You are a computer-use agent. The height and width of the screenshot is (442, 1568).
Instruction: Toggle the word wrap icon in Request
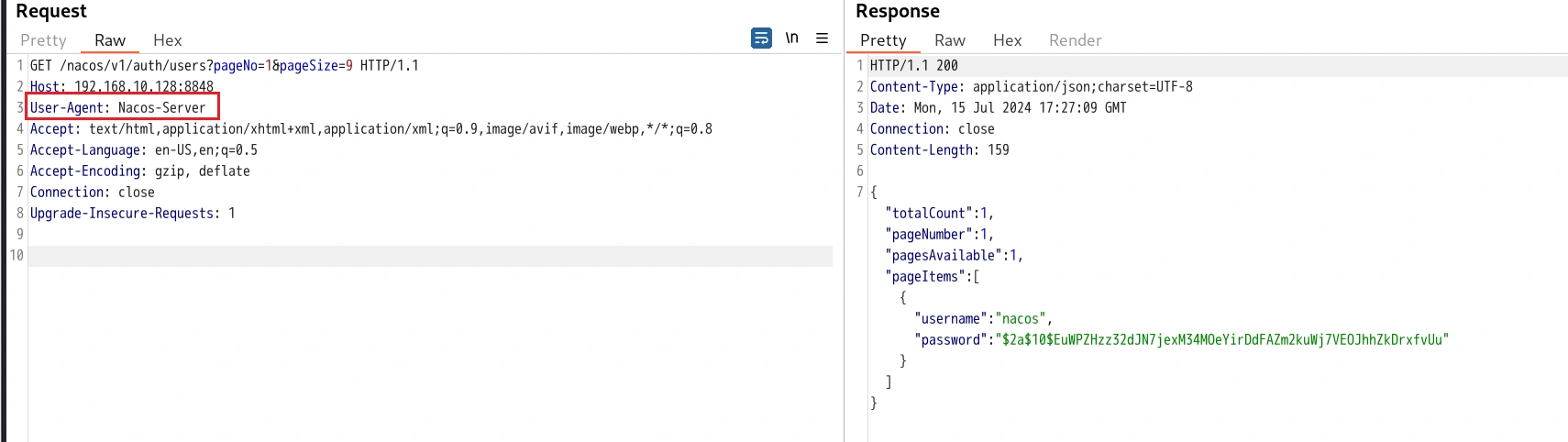(x=761, y=39)
